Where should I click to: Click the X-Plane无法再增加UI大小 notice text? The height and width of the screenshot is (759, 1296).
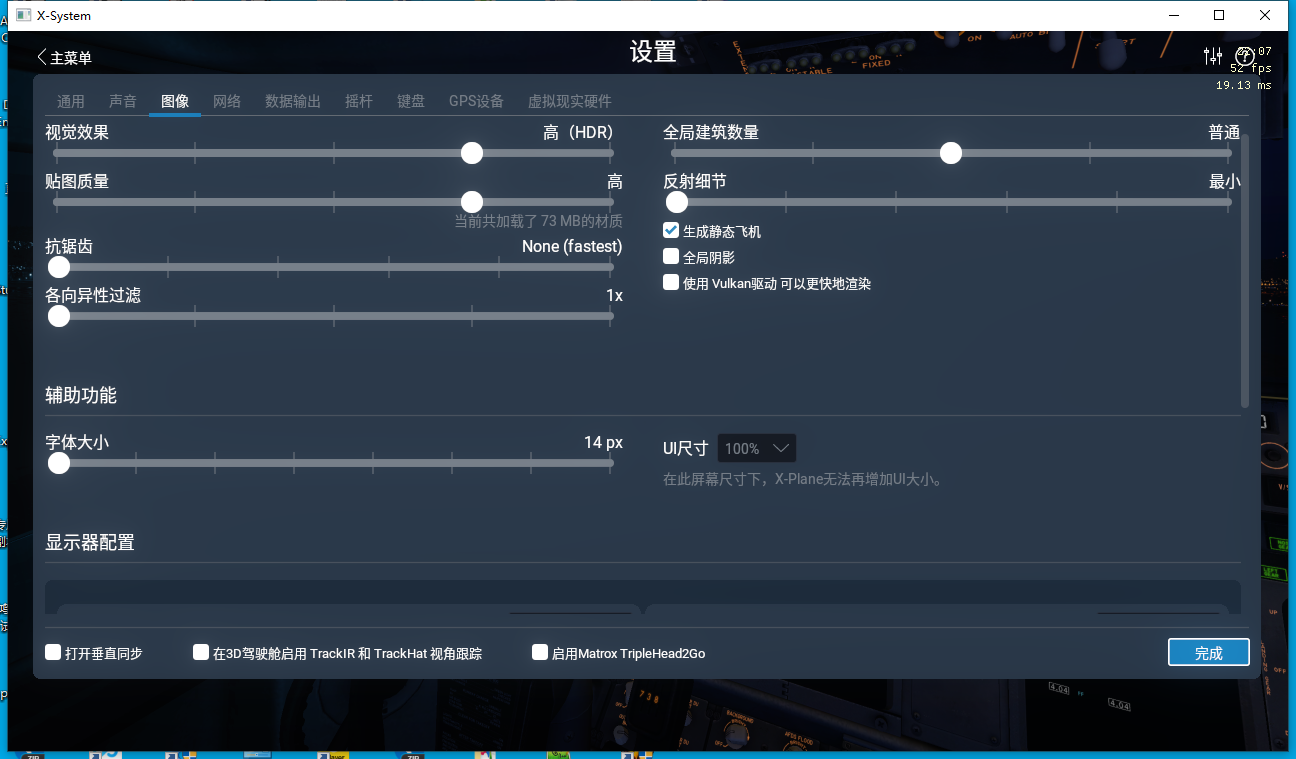tap(803, 479)
